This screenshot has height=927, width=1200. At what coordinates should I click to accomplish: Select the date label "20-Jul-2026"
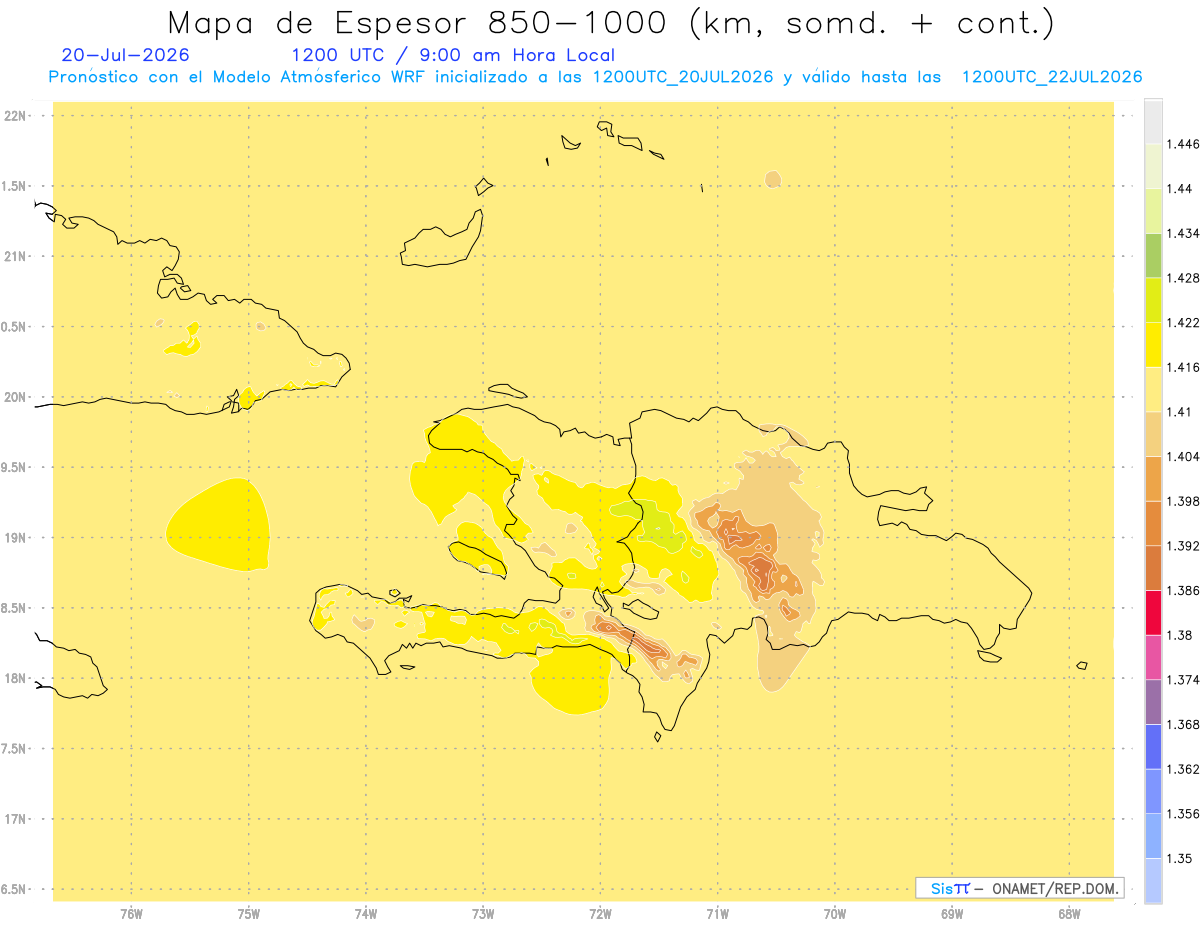pyautogui.click(x=125, y=55)
